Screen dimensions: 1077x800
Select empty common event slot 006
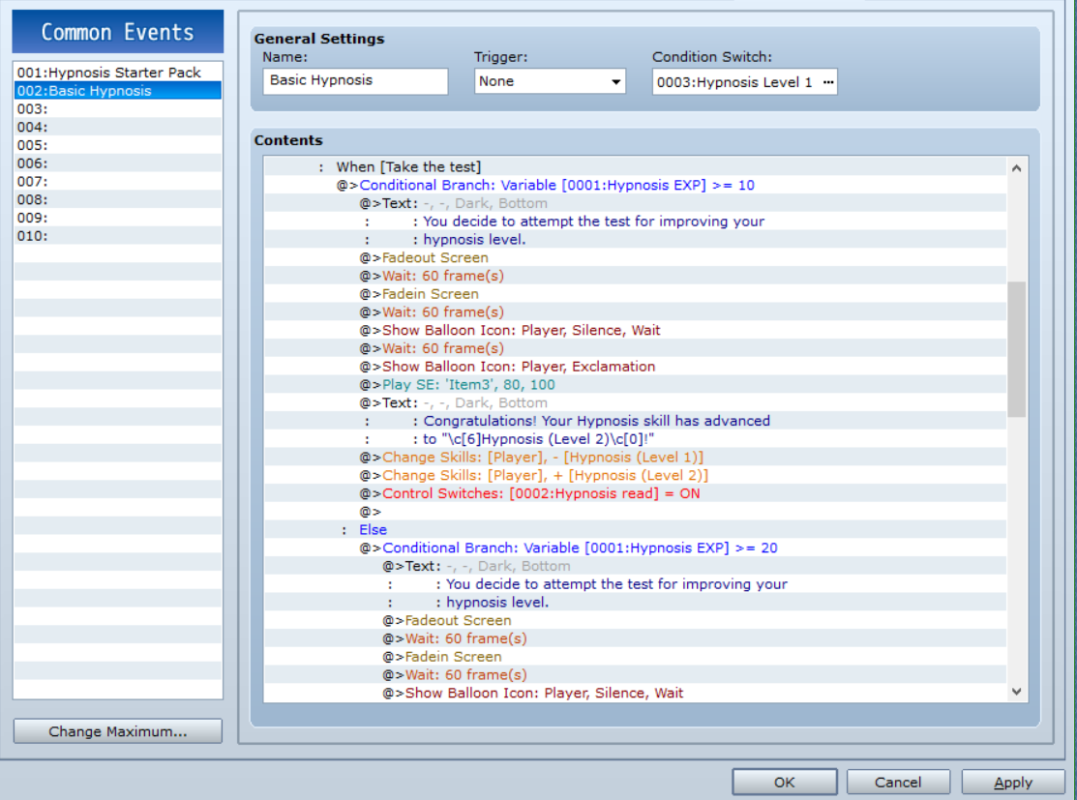pyautogui.click(x=118, y=163)
